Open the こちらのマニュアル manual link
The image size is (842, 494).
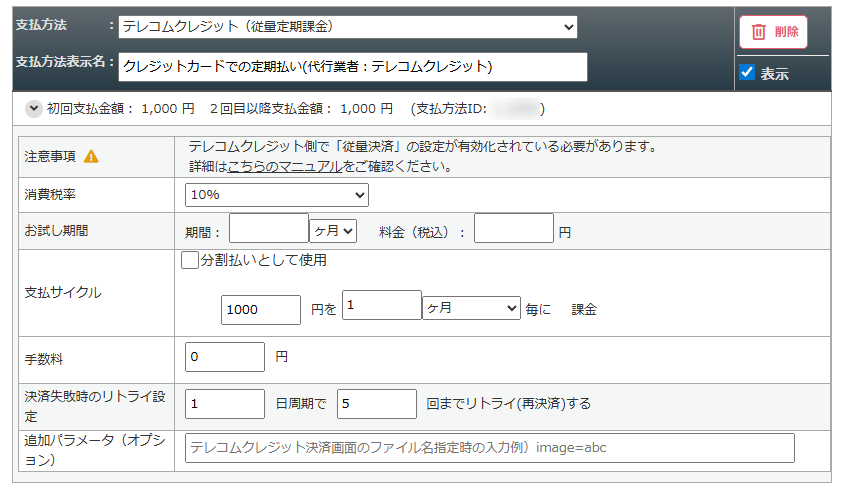(285, 166)
